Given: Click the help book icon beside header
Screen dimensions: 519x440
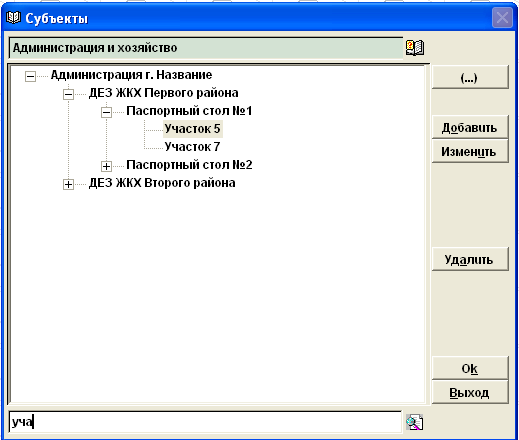Looking at the screenshot, I should pyautogui.click(x=415, y=48).
